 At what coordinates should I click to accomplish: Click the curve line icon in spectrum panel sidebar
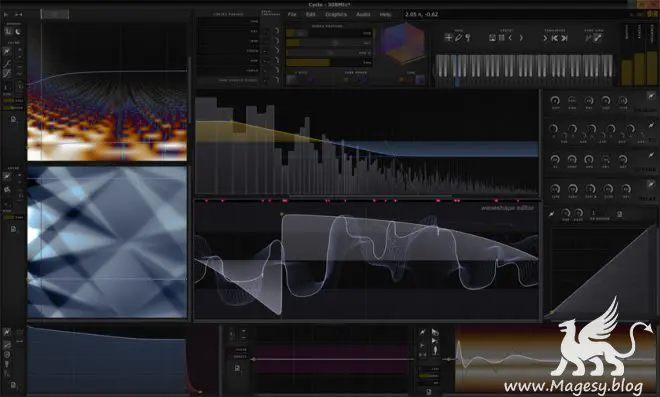pos(7,64)
